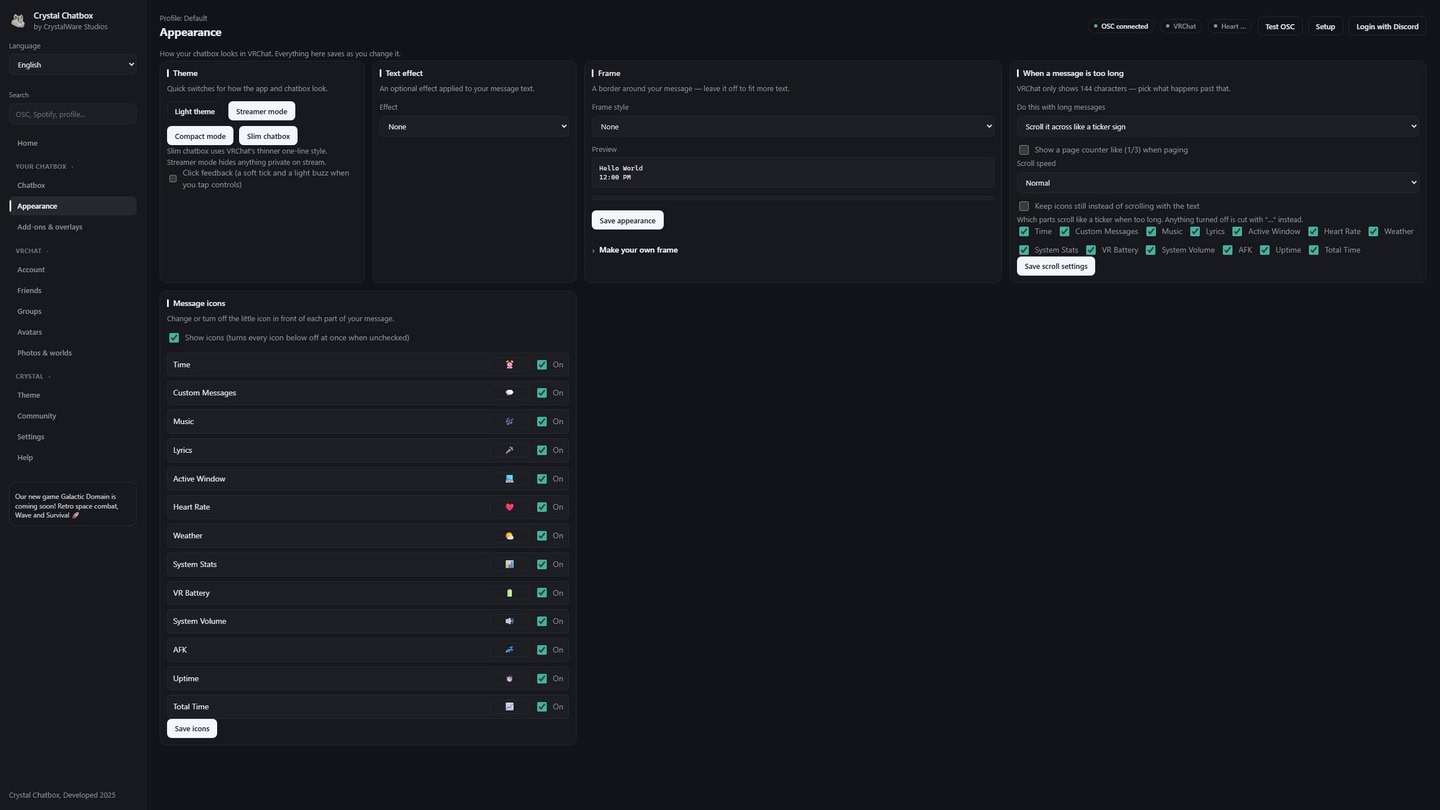Click the Uptime clock icon
This screenshot has height=810, width=1440.
tap(509, 678)
